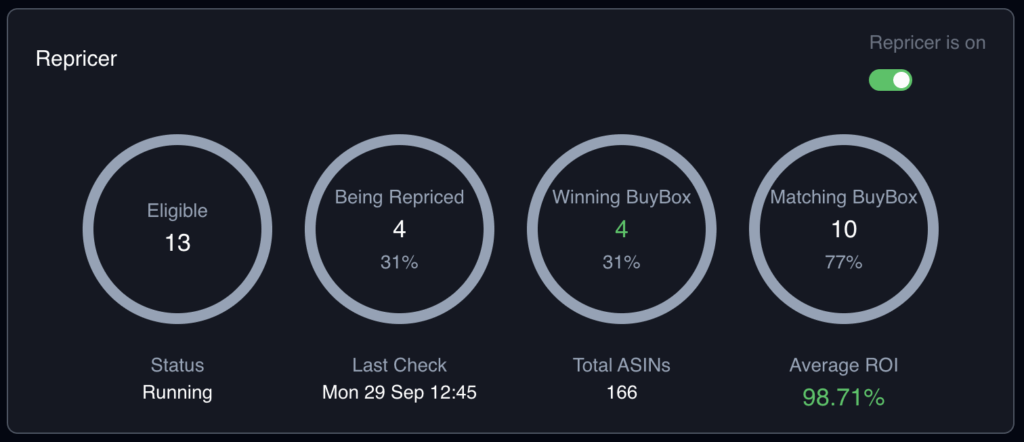Click the Status label
This screenshot has width=1024, height=442.
(x=177, y=365)
